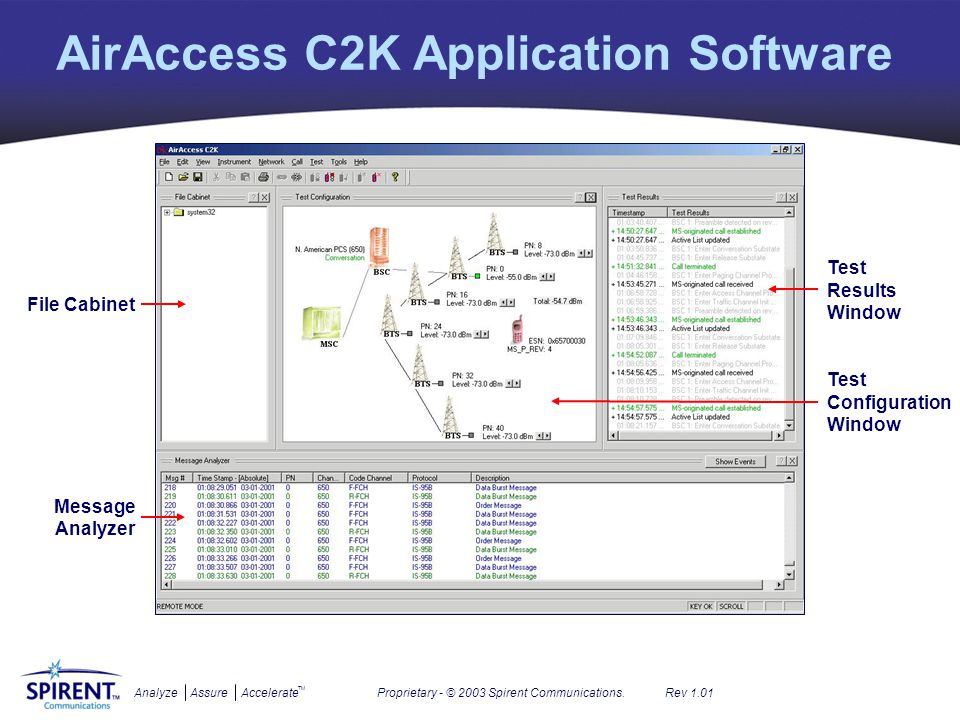Viewport: 960px width, 720px height.
Task: Select message row 218 in Message Analyzer
Action: [x=473, y=488]
